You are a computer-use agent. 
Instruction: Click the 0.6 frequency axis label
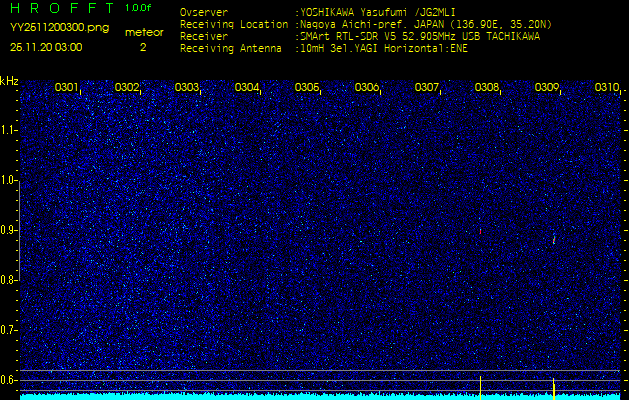9,380
